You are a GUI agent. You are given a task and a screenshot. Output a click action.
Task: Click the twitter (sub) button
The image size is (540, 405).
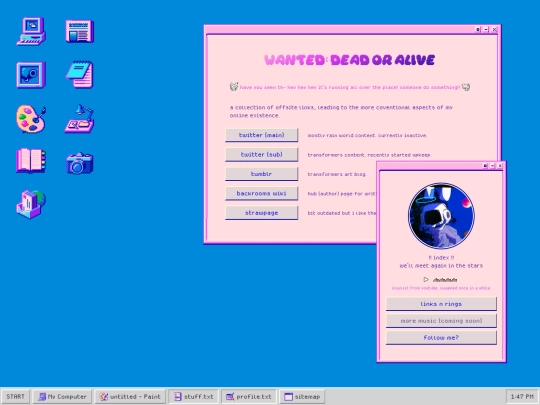tap(261, 155)
